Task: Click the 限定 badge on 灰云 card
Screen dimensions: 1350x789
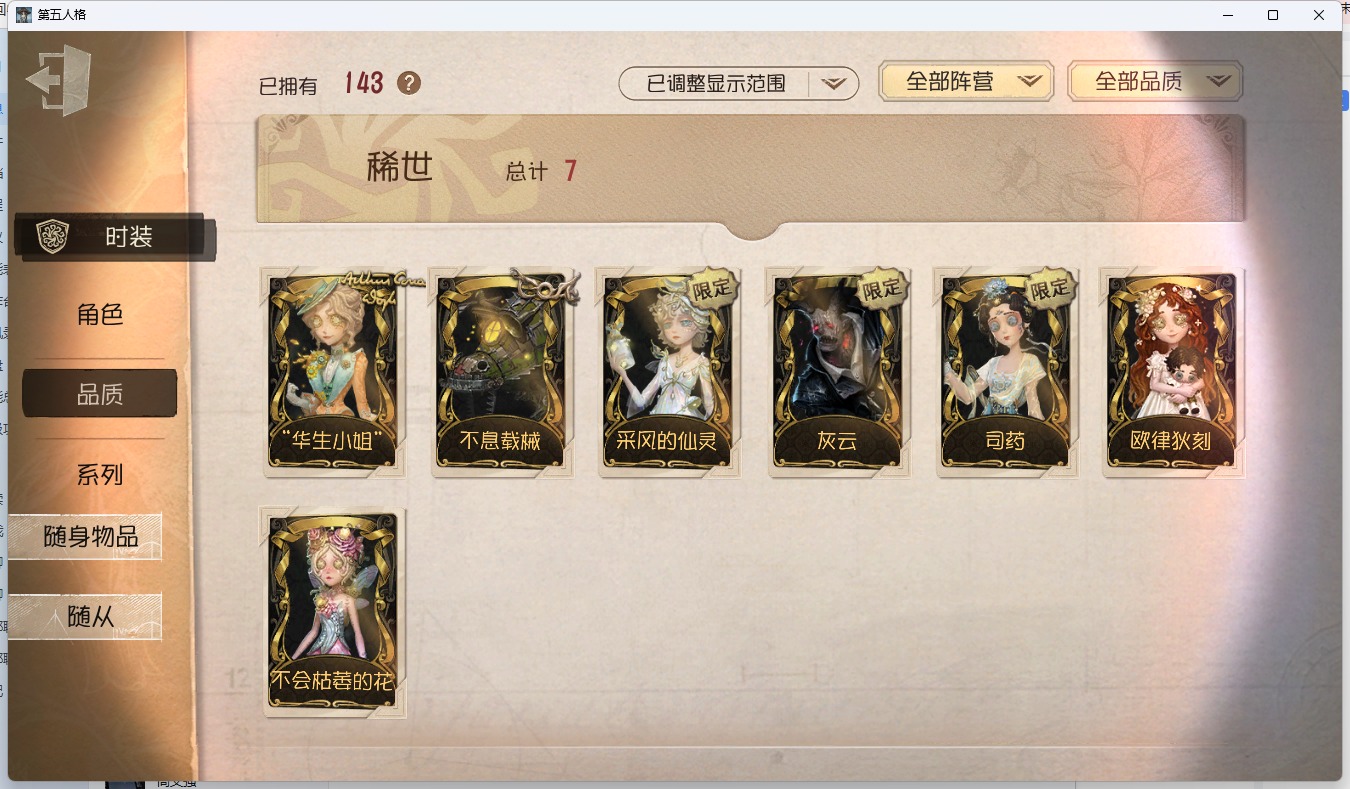Action: pyautogui.click(x=881, y=287)
